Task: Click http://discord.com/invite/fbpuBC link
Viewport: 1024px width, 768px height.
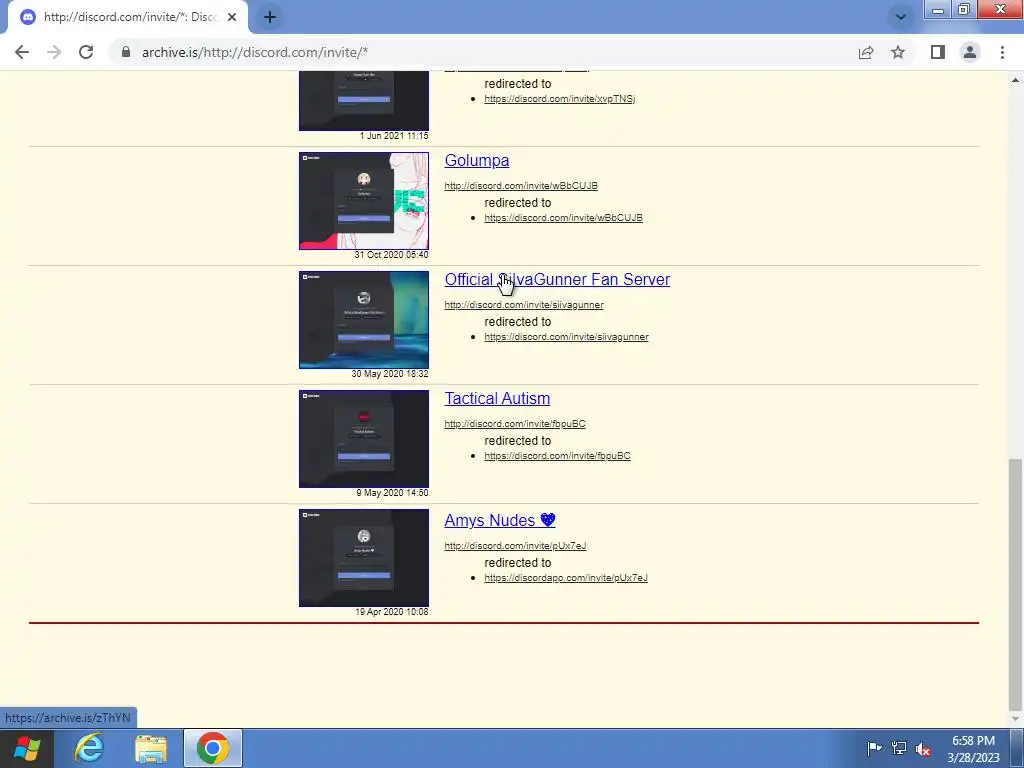Action: pos(515,424)
